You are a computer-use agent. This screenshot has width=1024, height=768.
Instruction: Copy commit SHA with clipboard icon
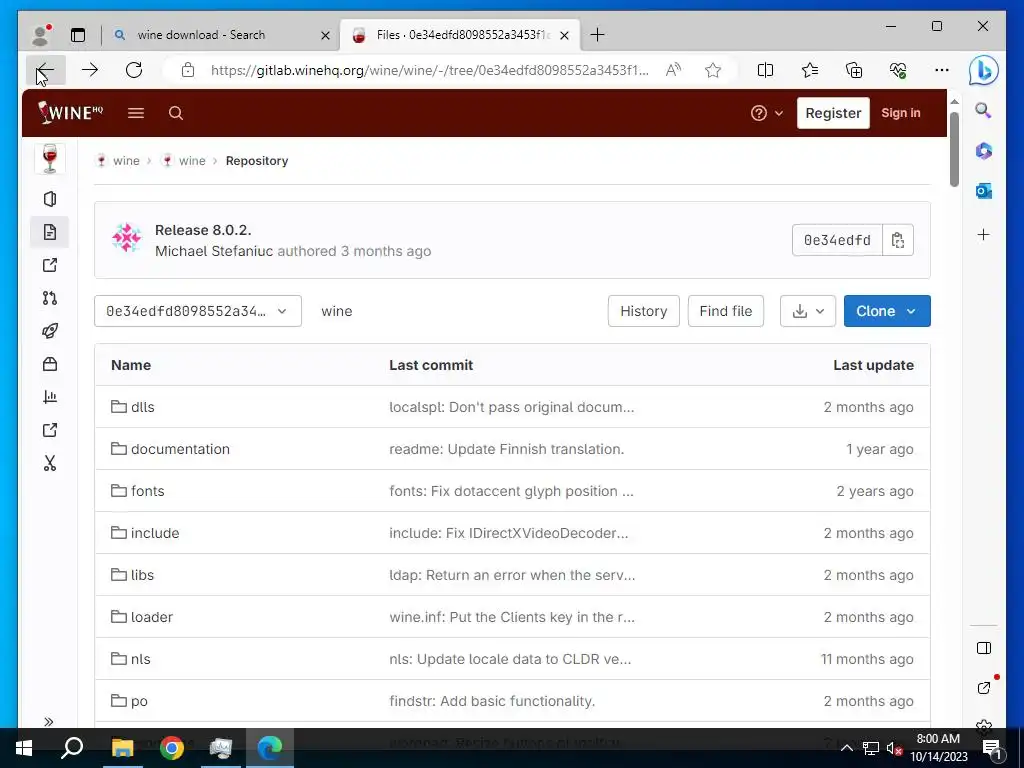(x=898, y=240)
